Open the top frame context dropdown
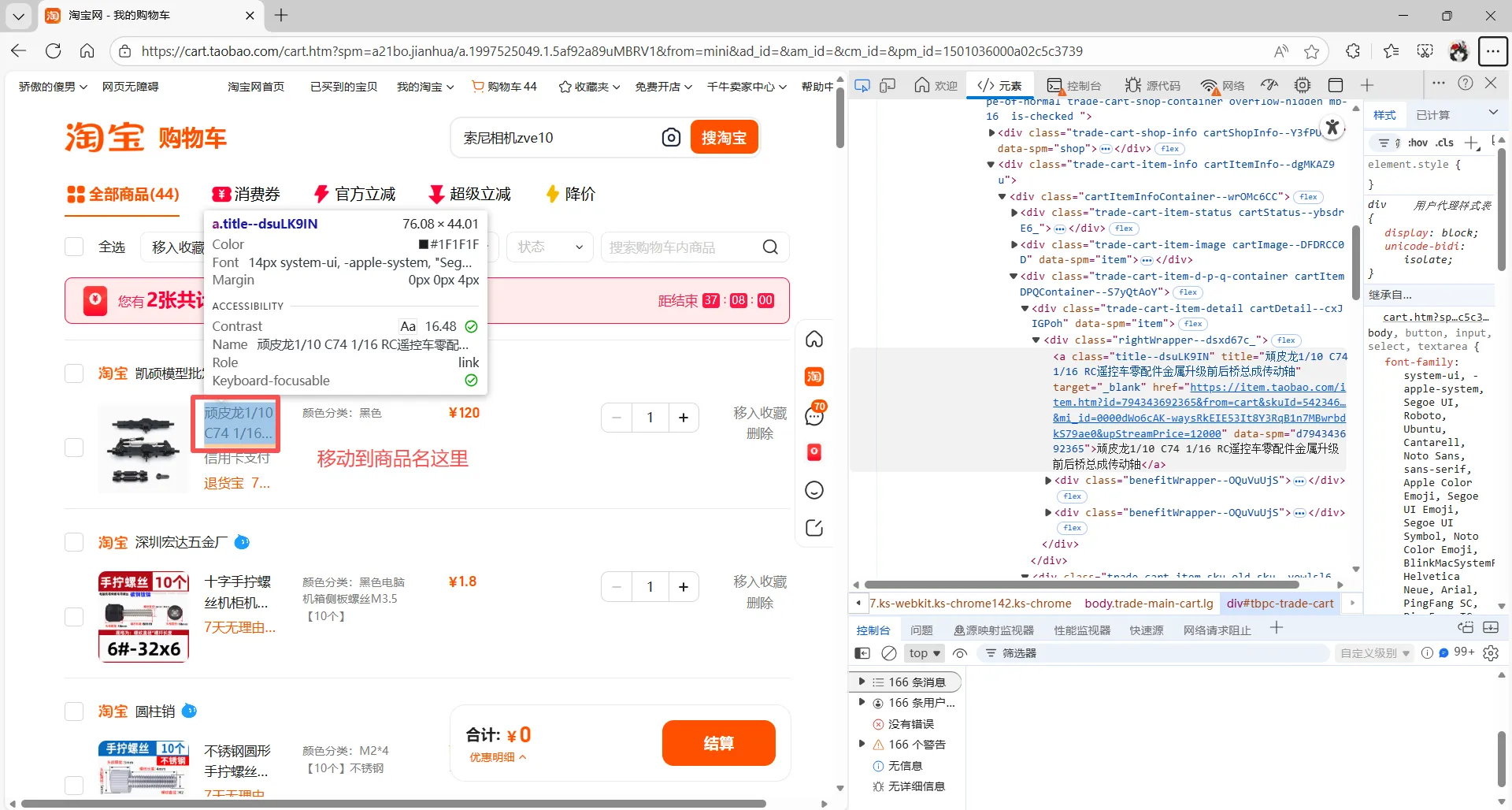1512x810 pixels. [923, 652]
